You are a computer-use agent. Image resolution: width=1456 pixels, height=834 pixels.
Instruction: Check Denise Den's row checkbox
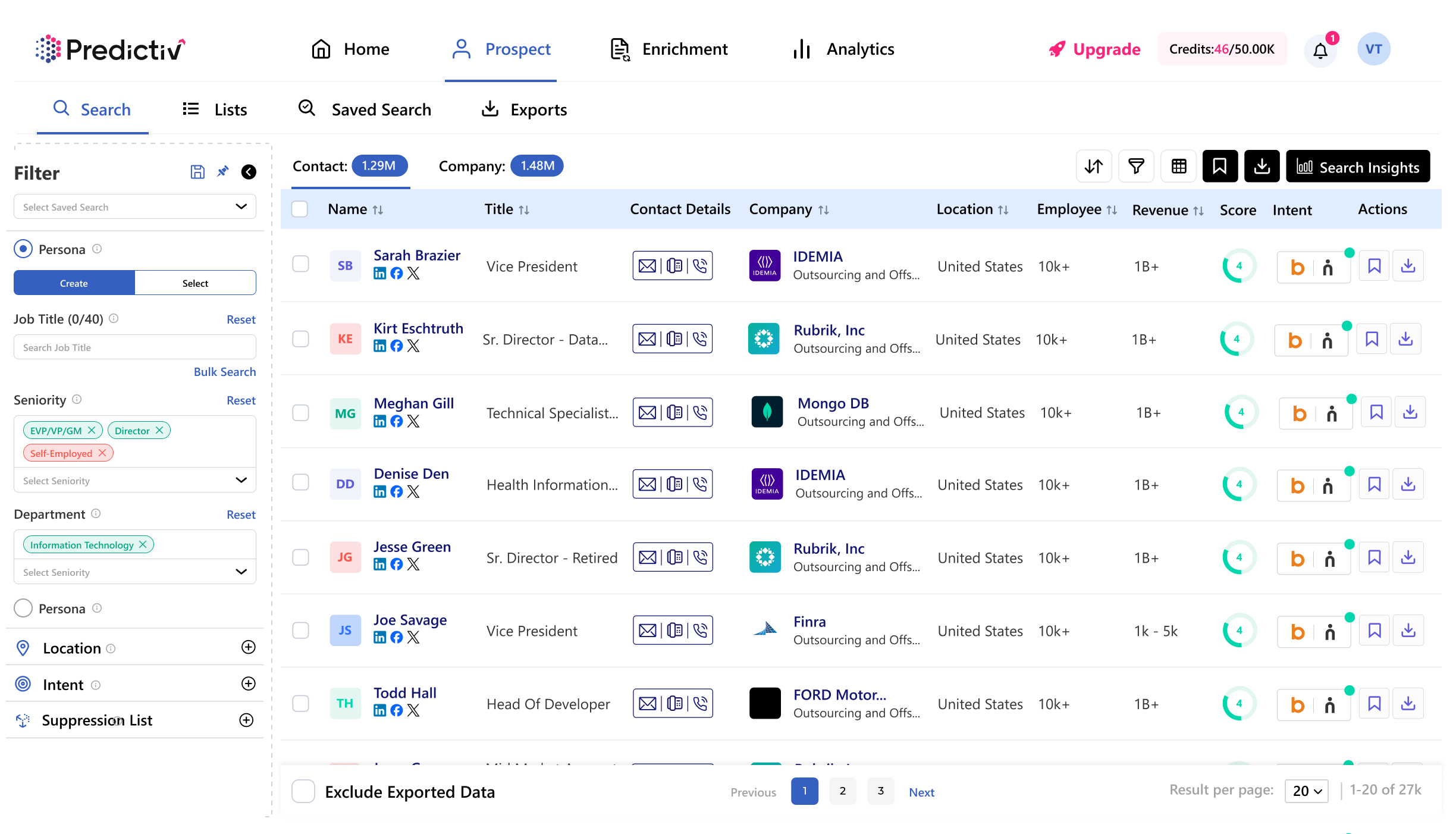pos(301,482)
